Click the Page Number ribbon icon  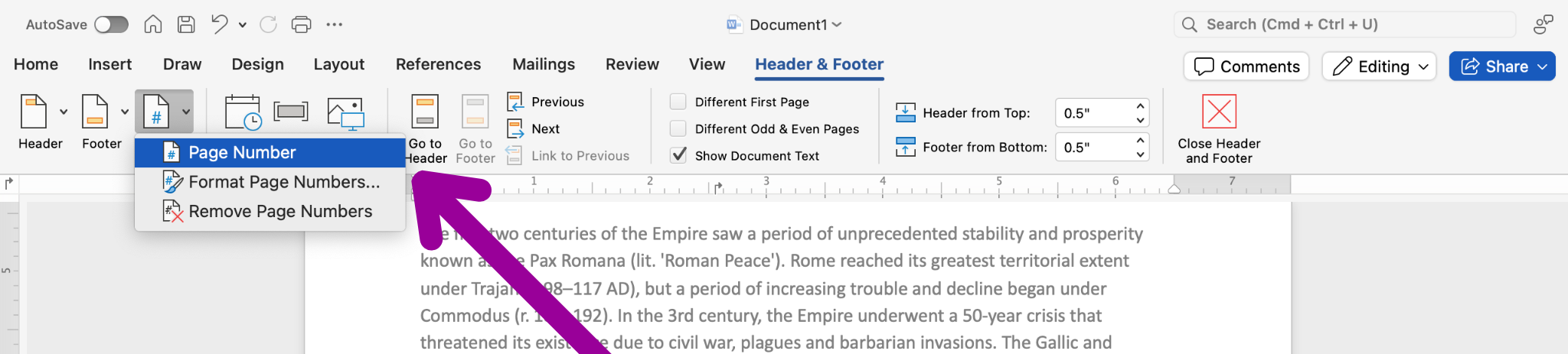pos(156,112)
